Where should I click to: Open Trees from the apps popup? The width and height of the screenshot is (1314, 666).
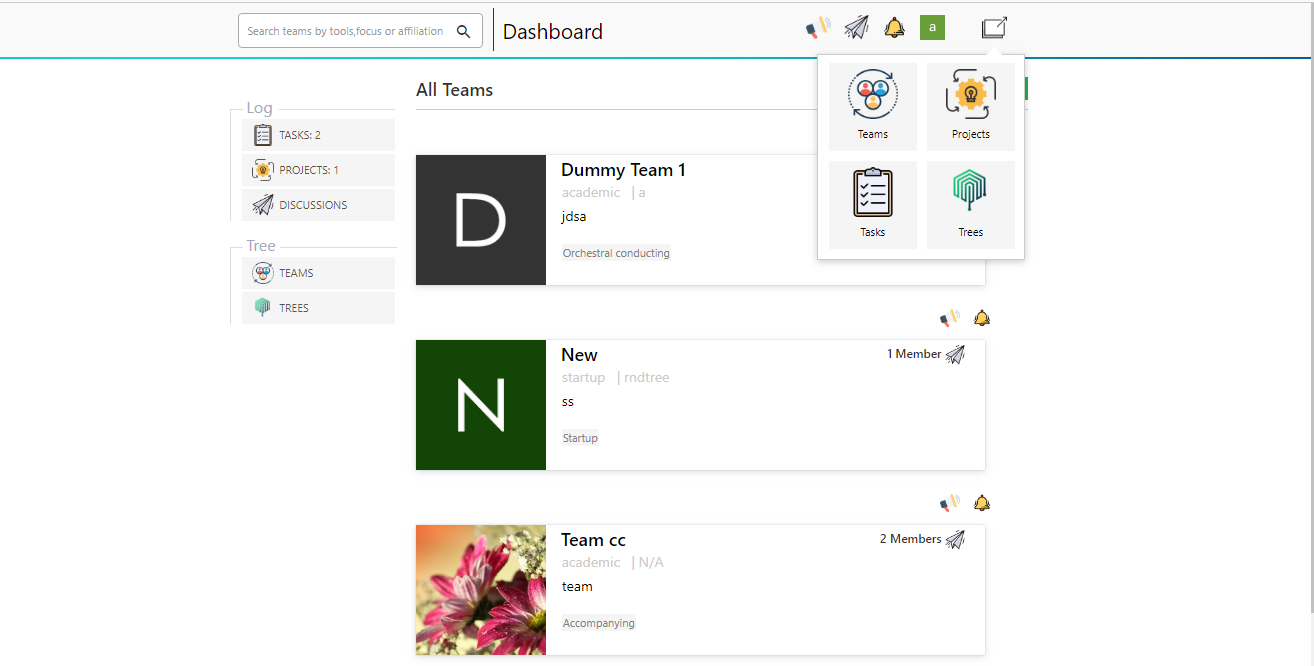coord(970,204)
